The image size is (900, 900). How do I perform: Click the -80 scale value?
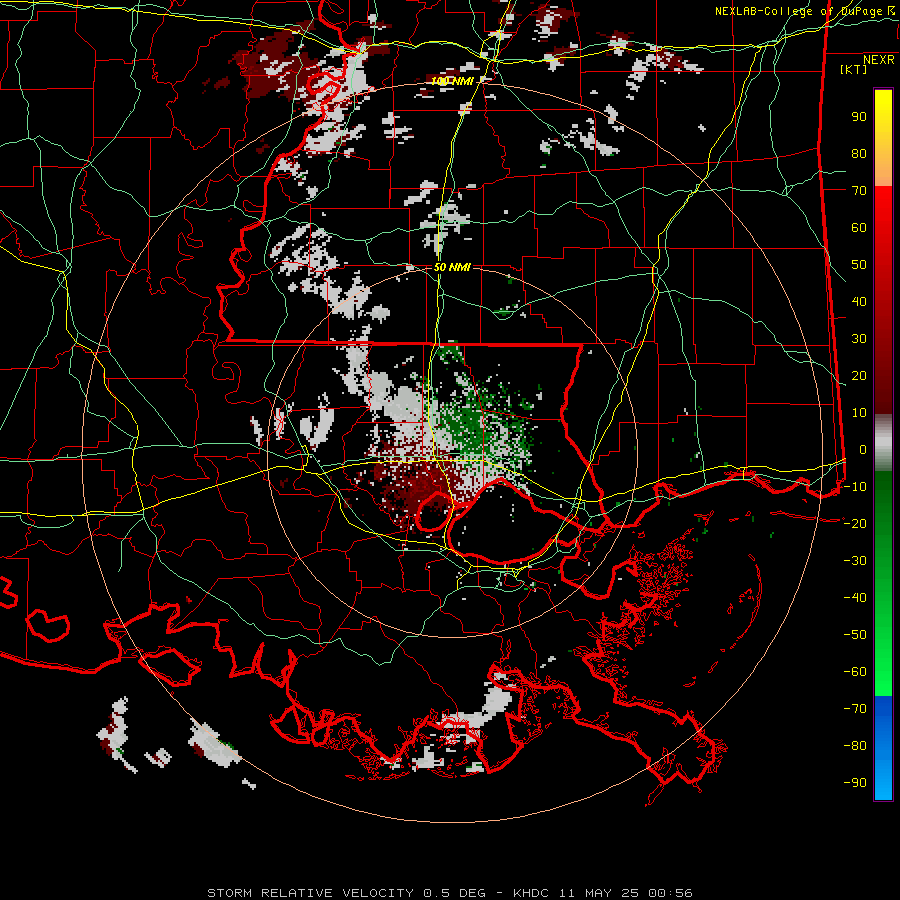click(x=855, y=746)
